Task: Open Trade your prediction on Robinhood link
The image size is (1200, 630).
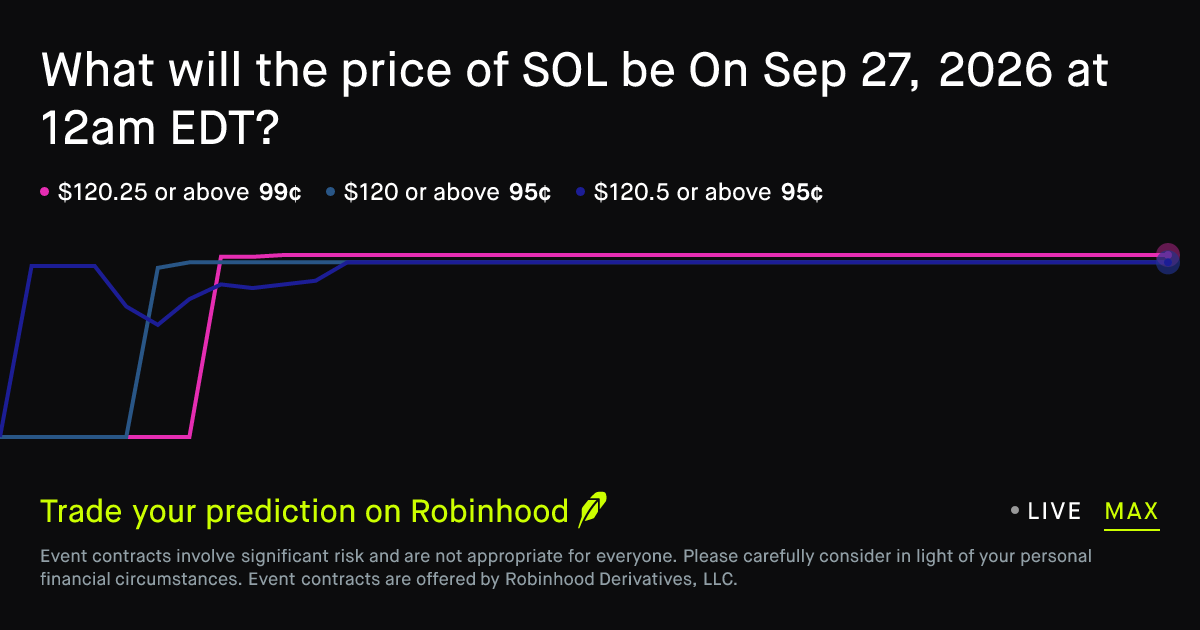Action: pos(304,512)
